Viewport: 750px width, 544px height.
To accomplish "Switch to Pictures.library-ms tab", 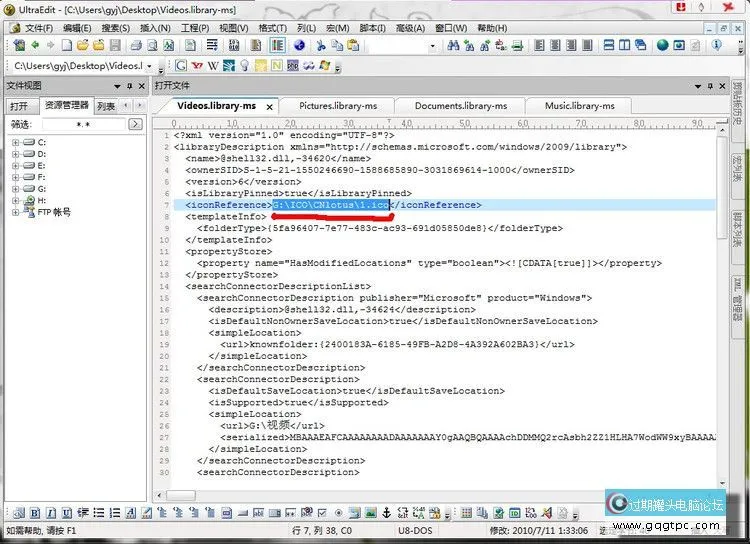I will 338,106.
